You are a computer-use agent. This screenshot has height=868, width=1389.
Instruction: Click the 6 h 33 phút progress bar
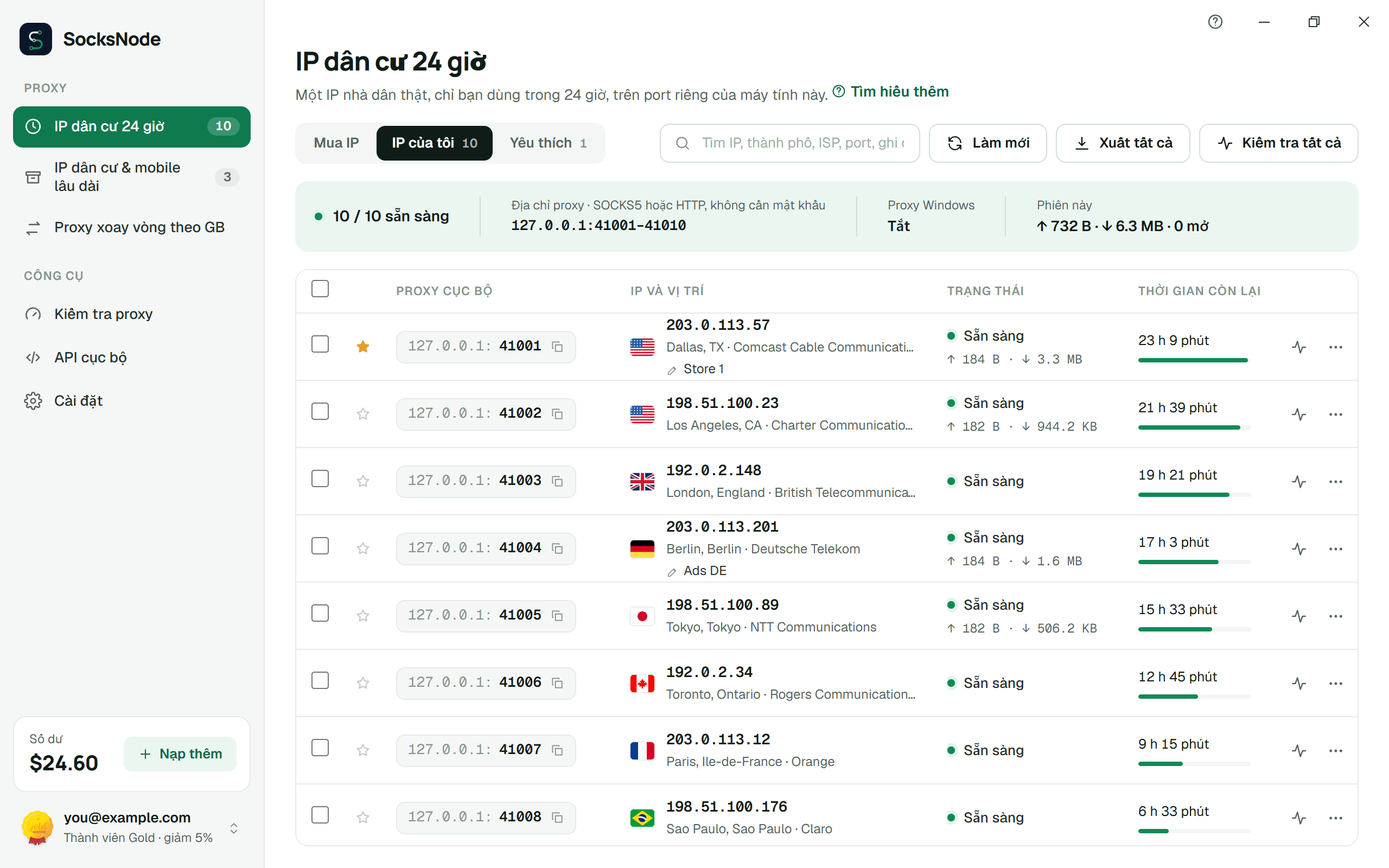[x=1194, y=831]
